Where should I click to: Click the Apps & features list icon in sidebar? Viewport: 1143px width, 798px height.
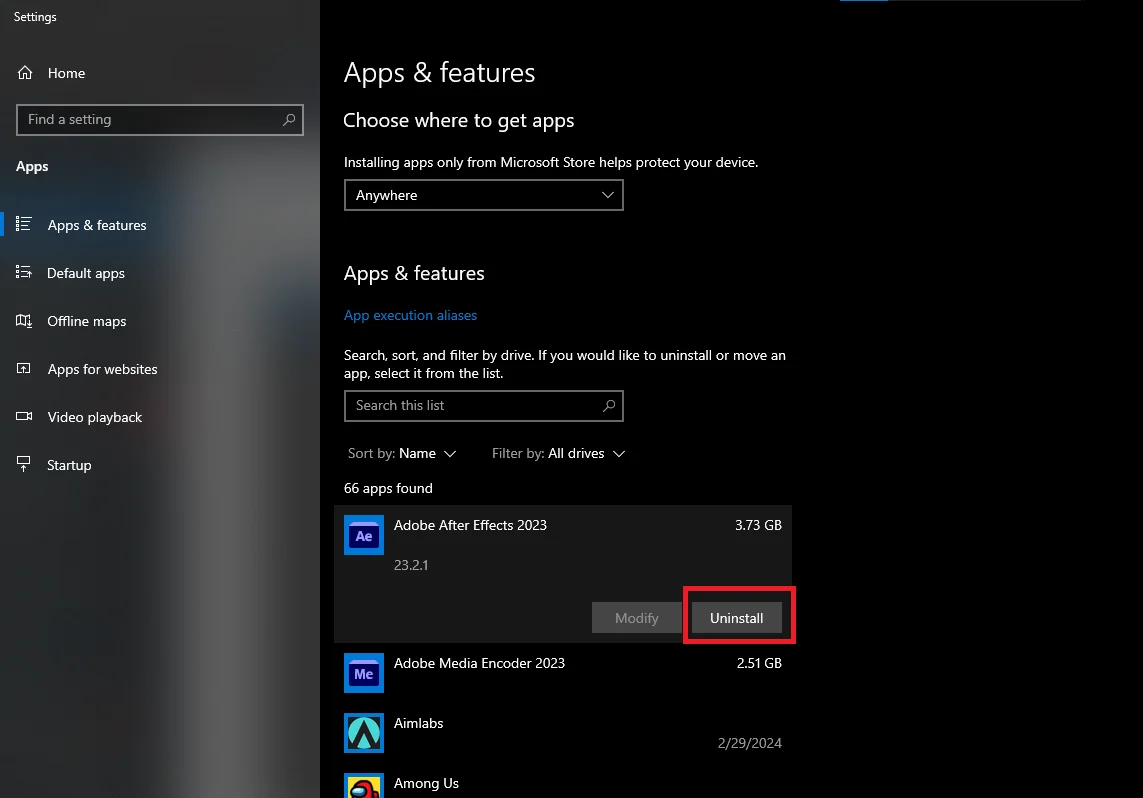pos(24,224)
